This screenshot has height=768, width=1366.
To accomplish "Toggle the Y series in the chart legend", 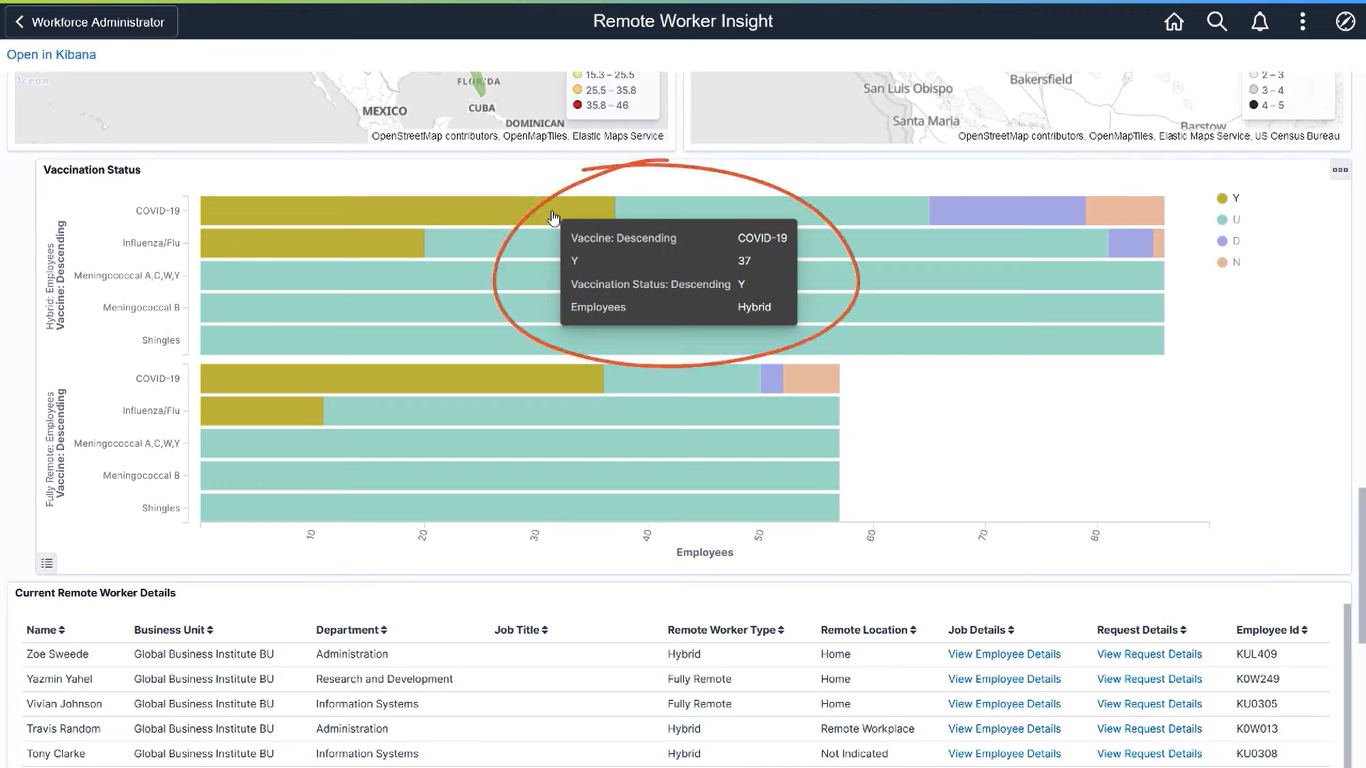I will (1225, 198).
